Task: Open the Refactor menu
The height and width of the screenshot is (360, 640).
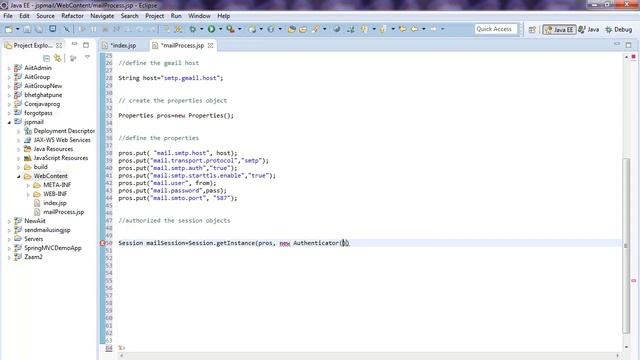Action: click(x=72, y=16)
